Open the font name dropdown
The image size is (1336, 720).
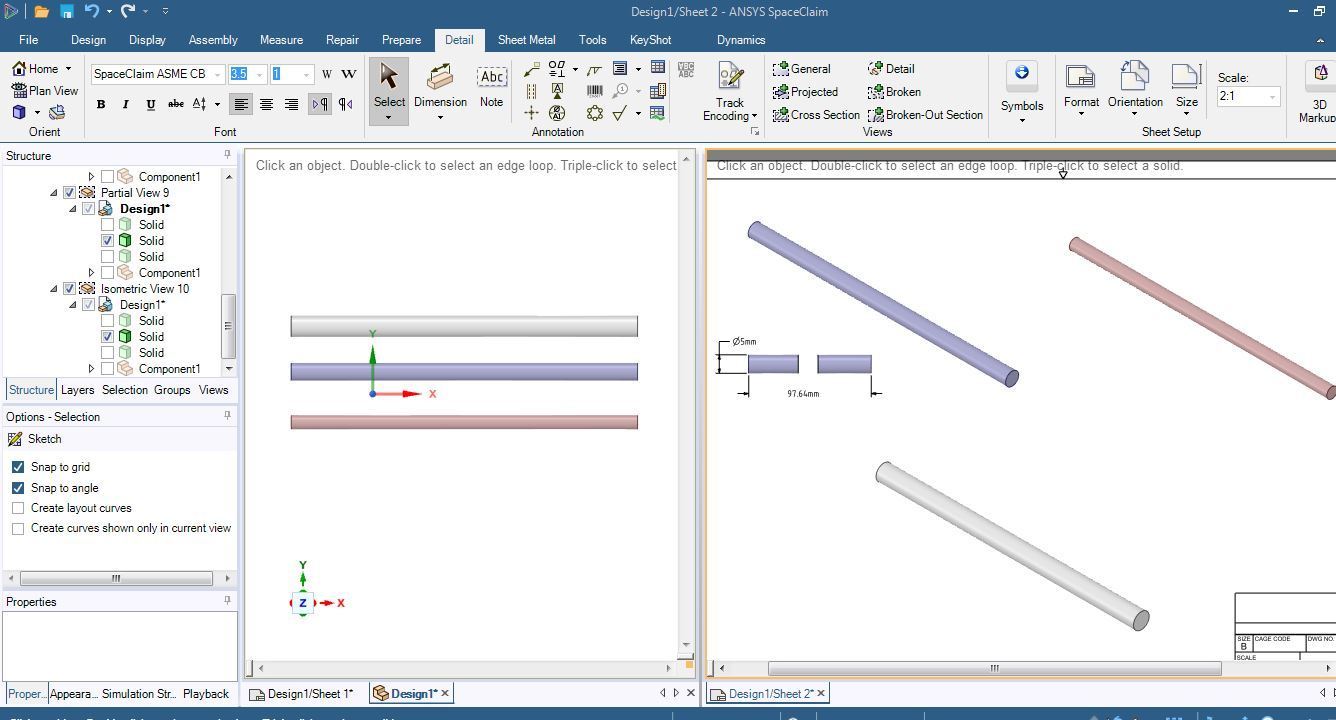pyautogui.click(x=217, y=74)
